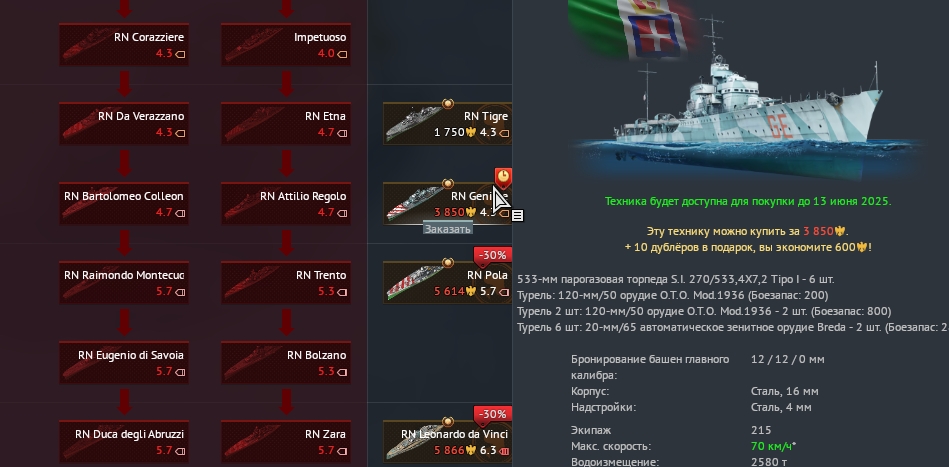Click the context menu icon beside the cursor

(517, 215)
